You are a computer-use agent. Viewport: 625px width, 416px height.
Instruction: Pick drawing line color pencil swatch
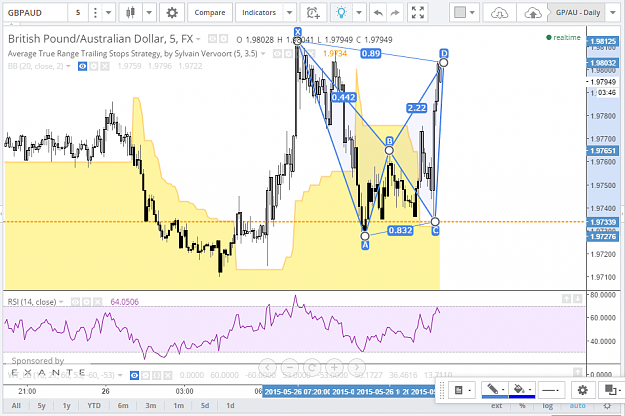(495, 390)
